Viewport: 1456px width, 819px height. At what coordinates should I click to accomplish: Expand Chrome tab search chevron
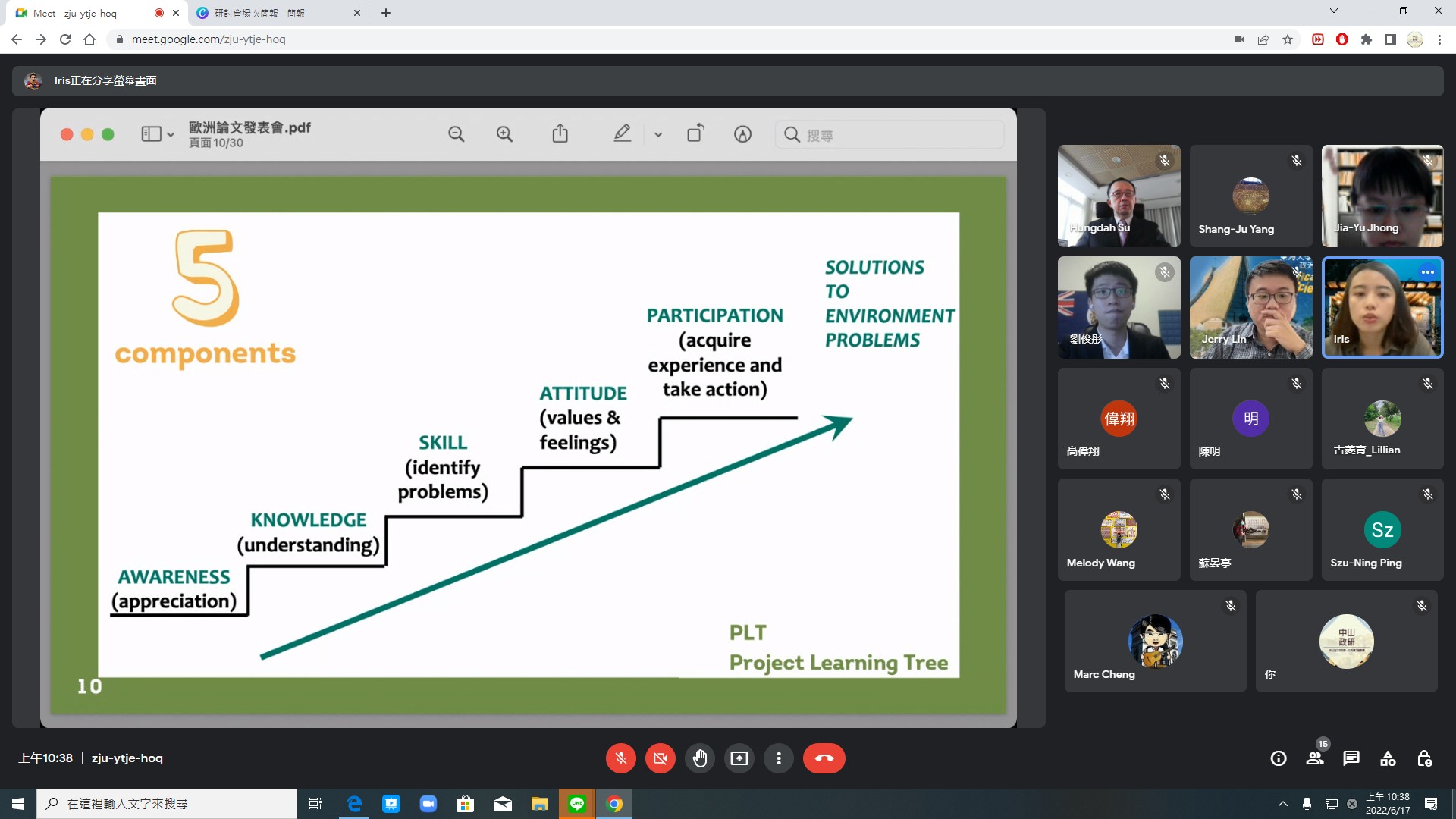[1333, 11]
